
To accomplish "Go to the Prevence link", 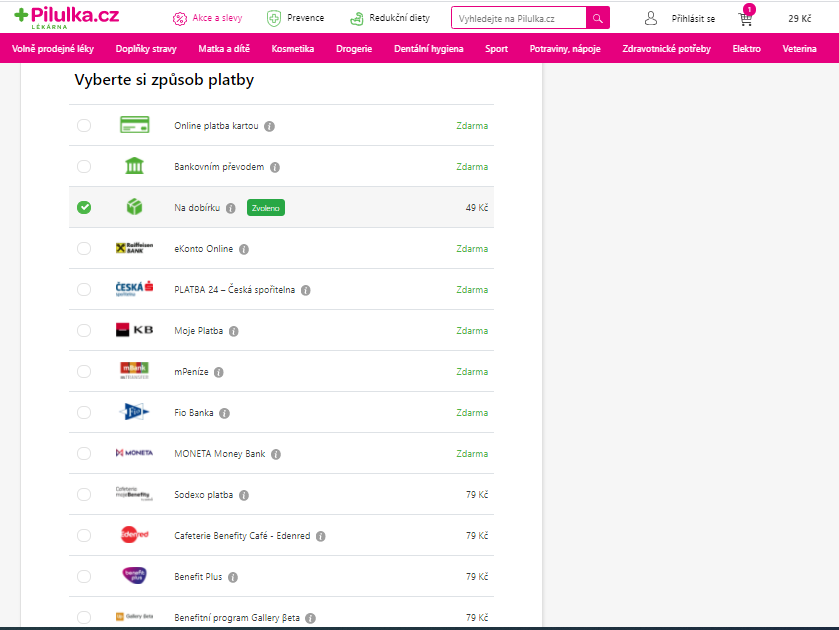I will (305, 18).
